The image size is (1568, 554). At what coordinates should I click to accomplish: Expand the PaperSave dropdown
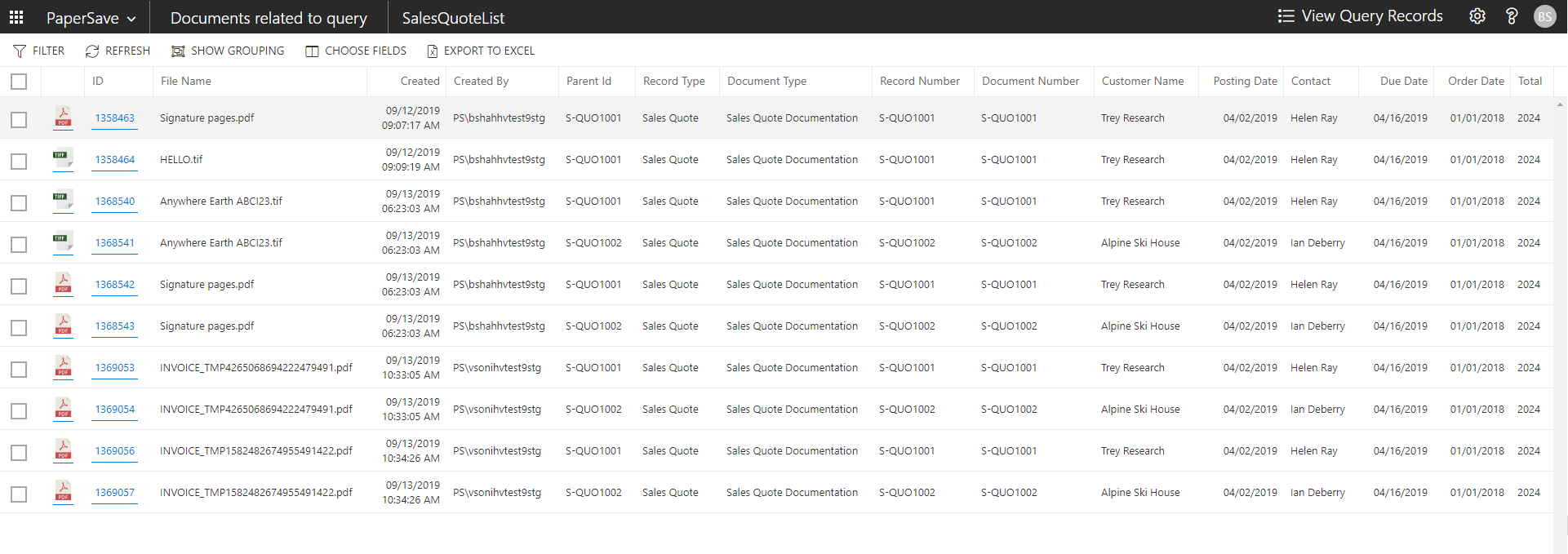91,18
